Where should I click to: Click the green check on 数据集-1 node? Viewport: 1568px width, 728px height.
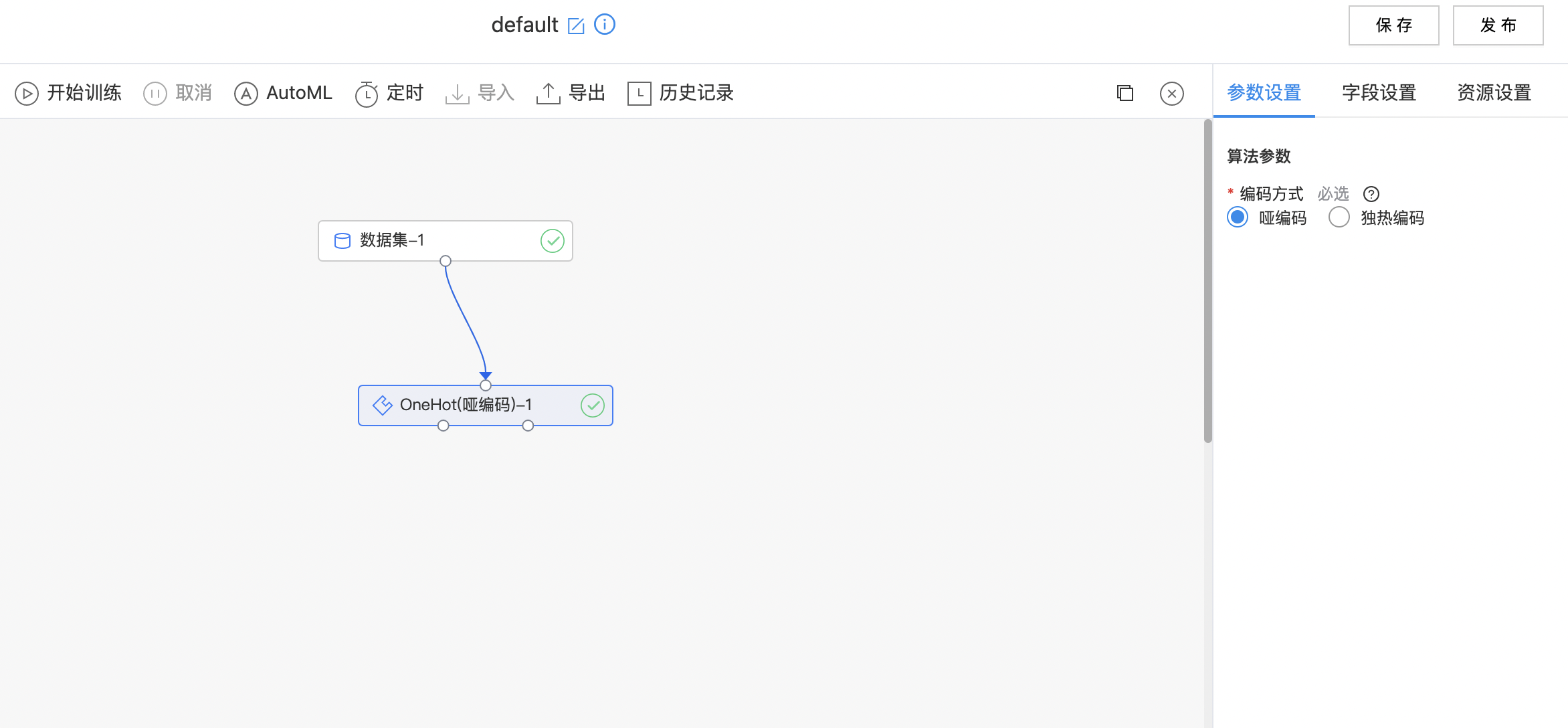tap(553, 241)
